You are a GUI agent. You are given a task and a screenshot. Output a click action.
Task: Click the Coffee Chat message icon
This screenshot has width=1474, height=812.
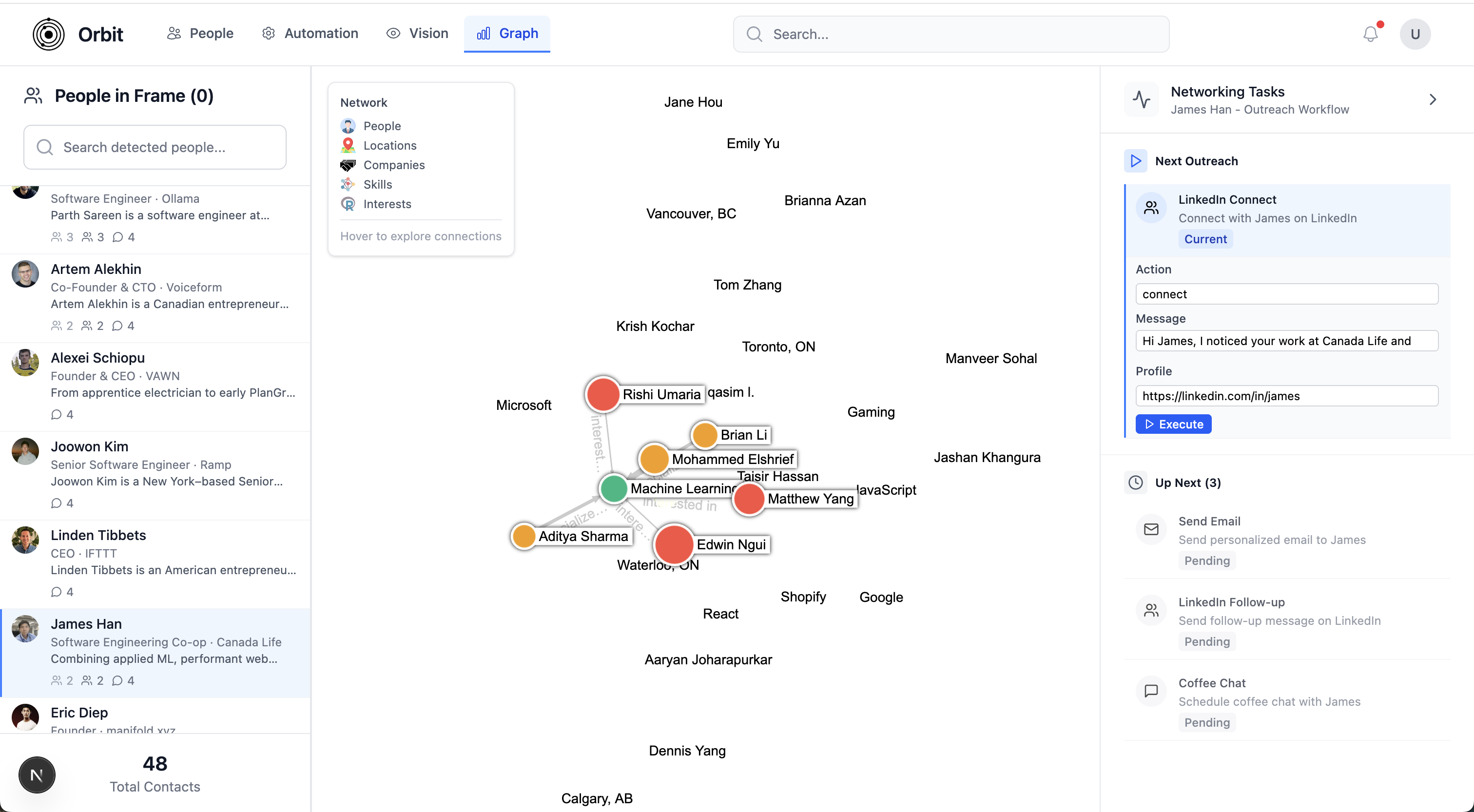[1151, 691]
